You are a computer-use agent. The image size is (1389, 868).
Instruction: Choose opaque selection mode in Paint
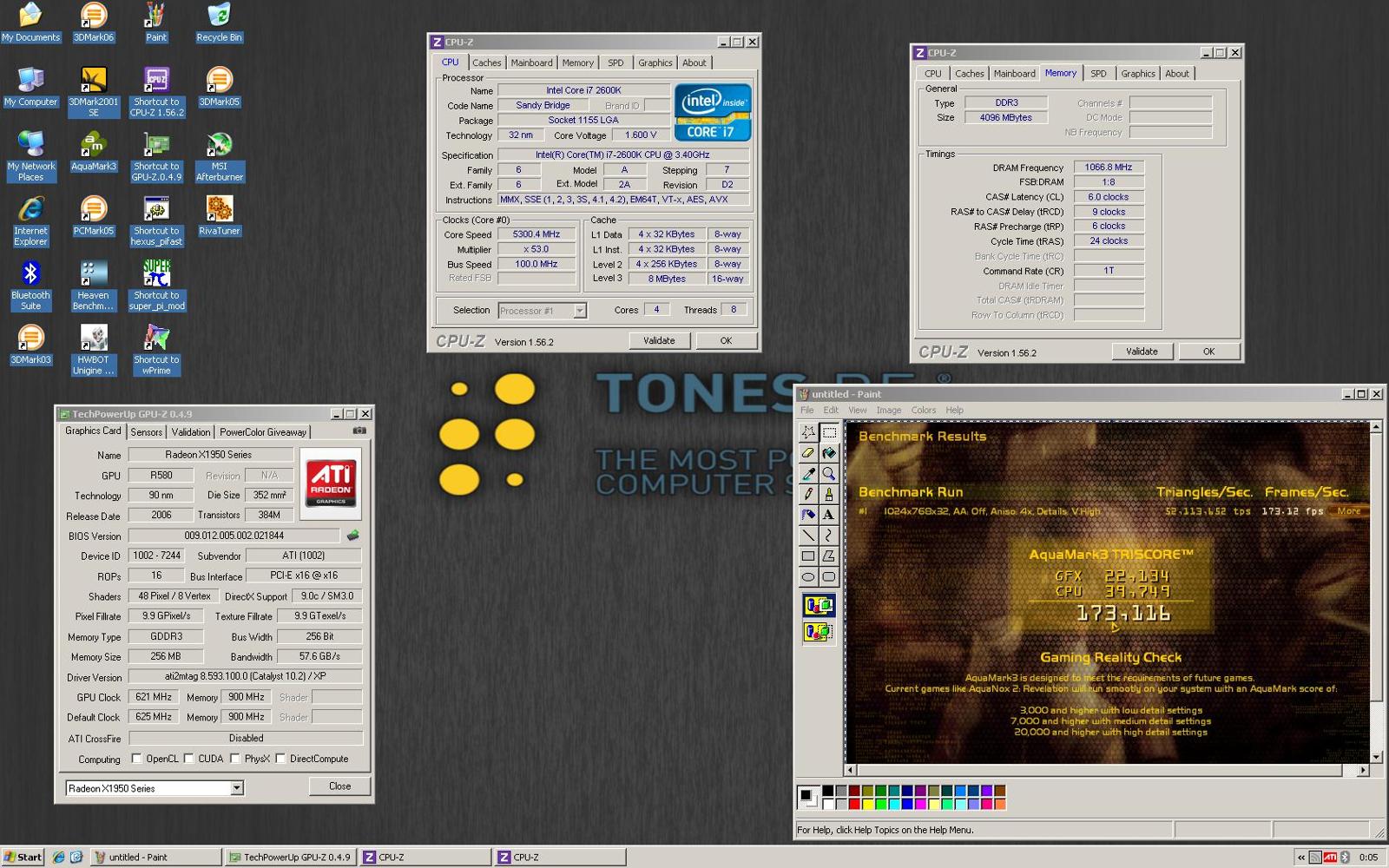819,606
